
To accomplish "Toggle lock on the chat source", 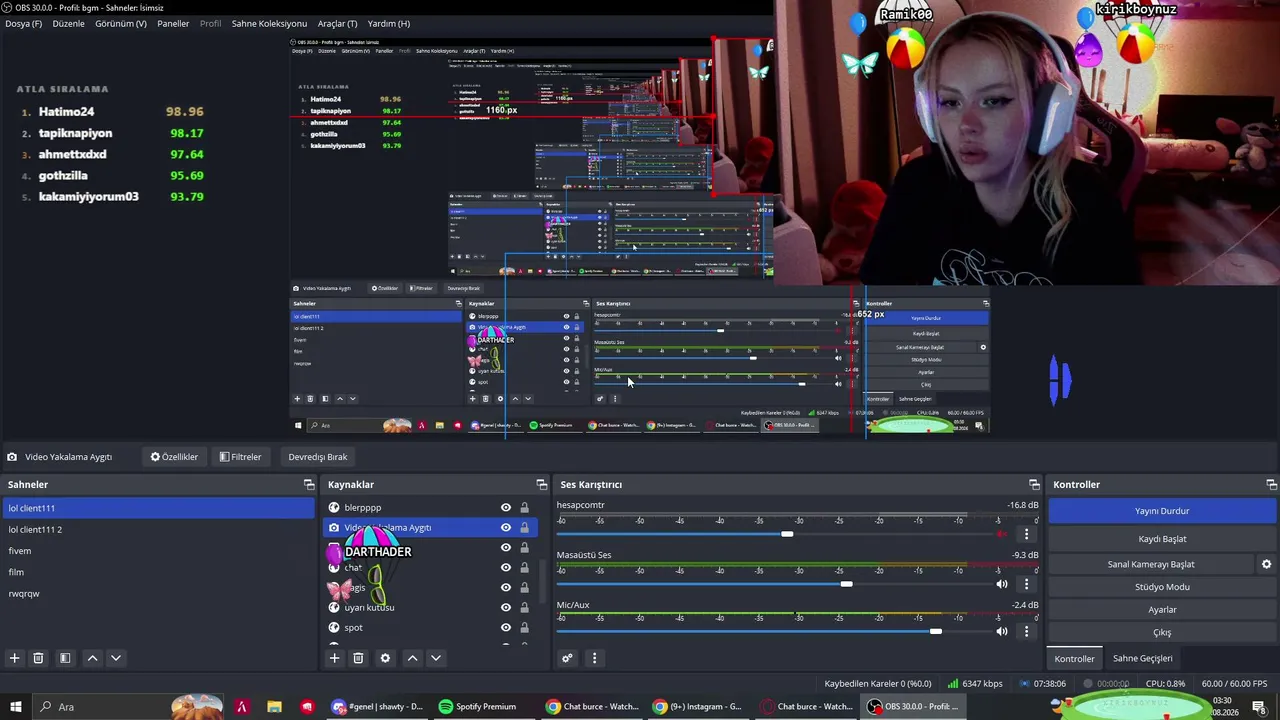I will (524, 568).
